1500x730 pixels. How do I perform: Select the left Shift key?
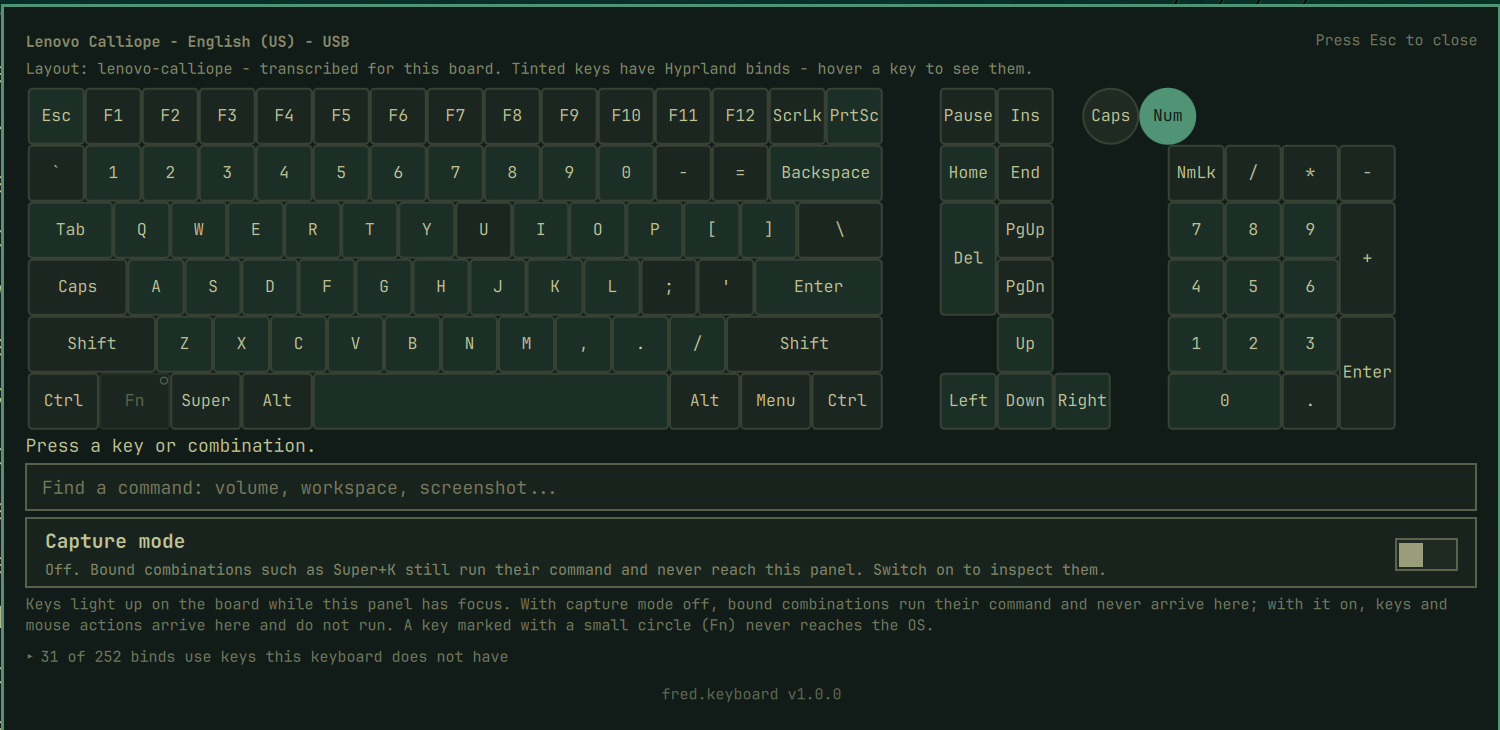pyautogui.click(x=92, y=344)
